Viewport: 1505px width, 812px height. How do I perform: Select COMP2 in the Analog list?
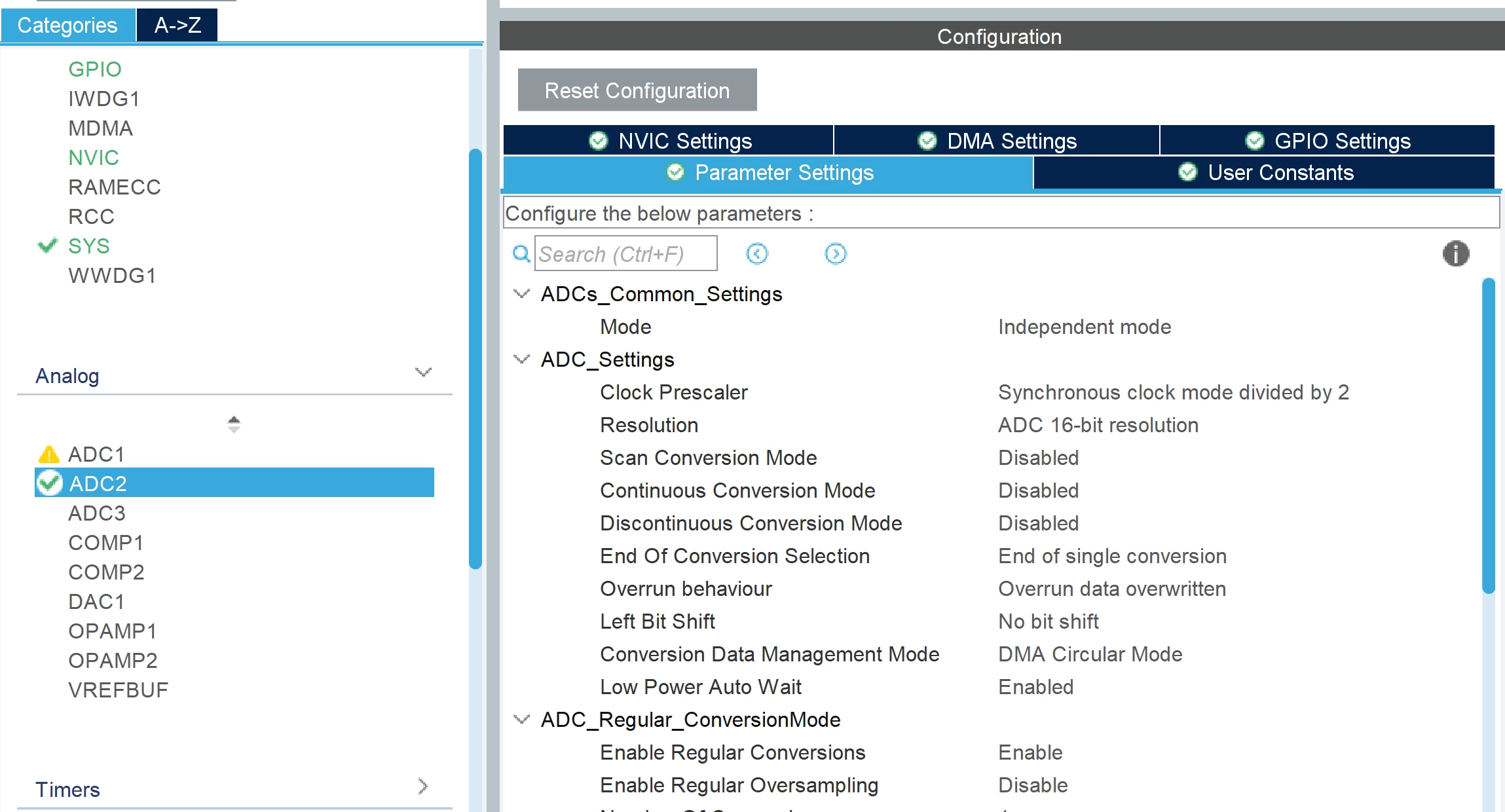point(106,572)
